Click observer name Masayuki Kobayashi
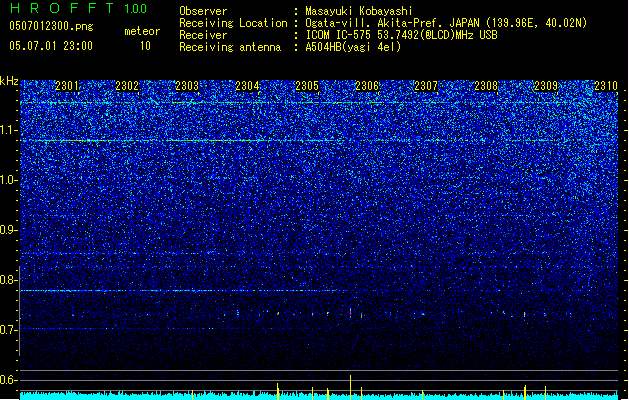Screen dimensions: 629x400 tap(359, 11)
